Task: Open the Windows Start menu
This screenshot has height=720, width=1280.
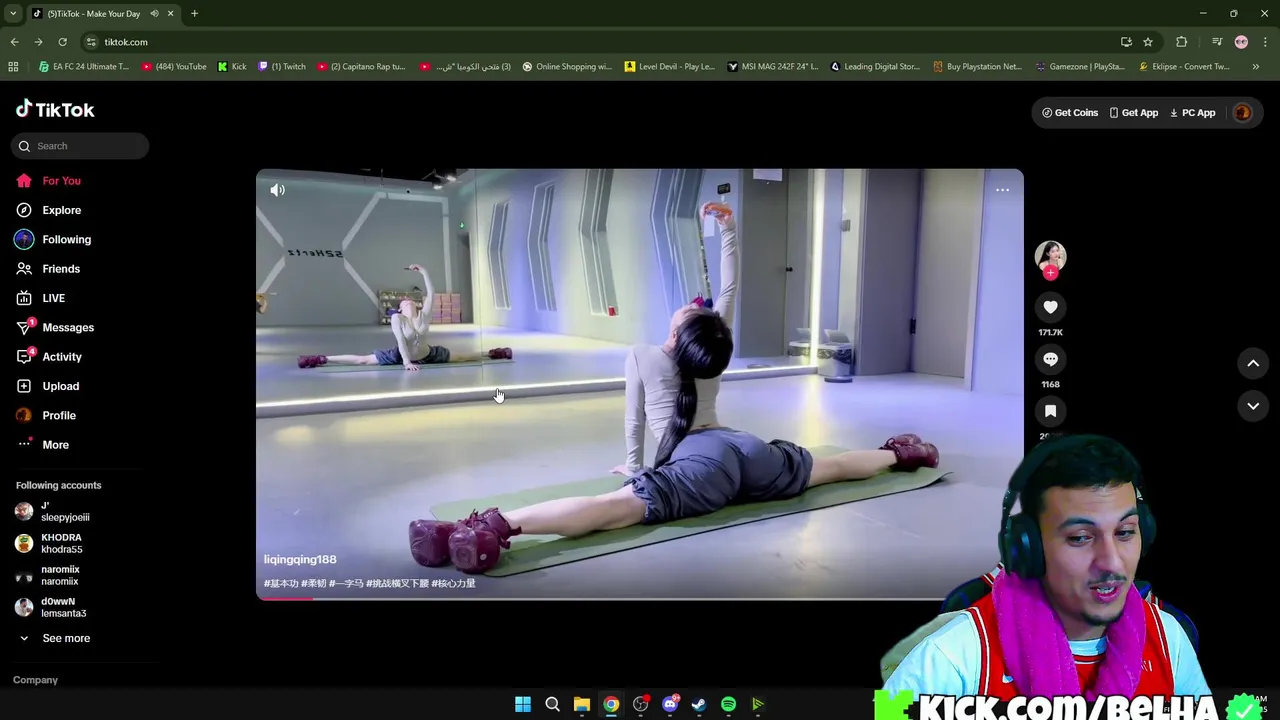Action: [523, 705]
